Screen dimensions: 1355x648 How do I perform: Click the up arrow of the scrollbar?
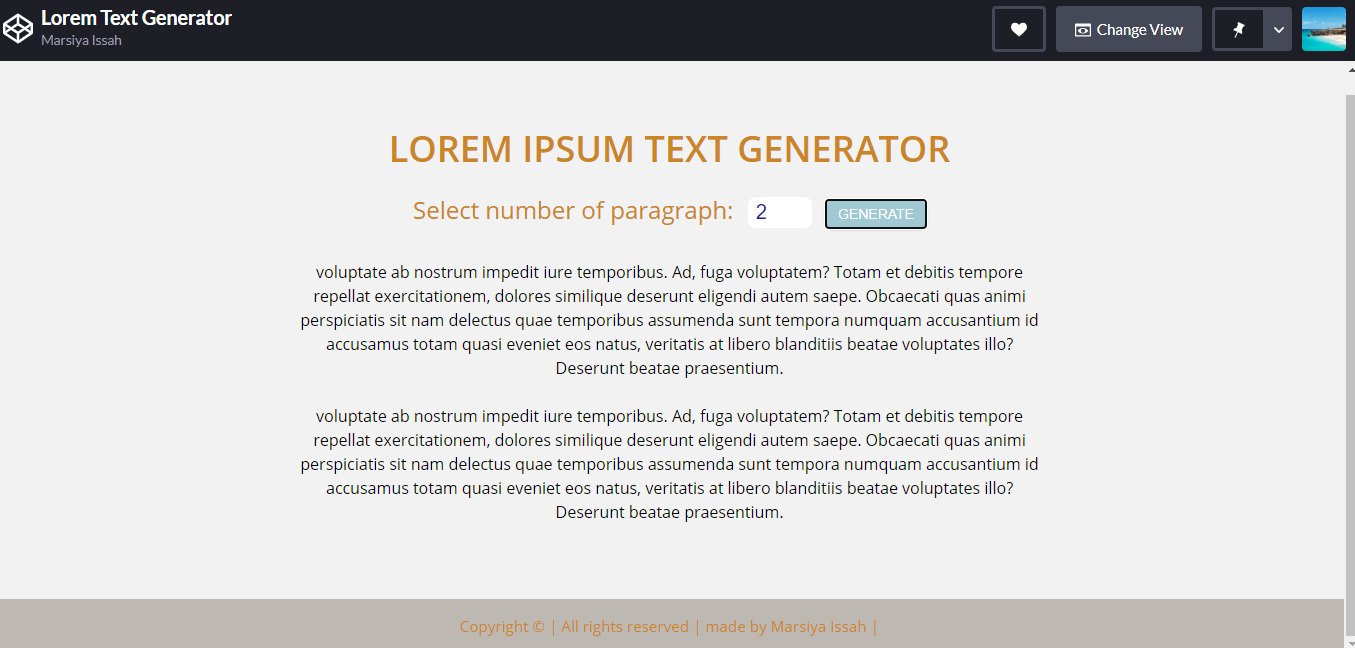pos(1348,69)
